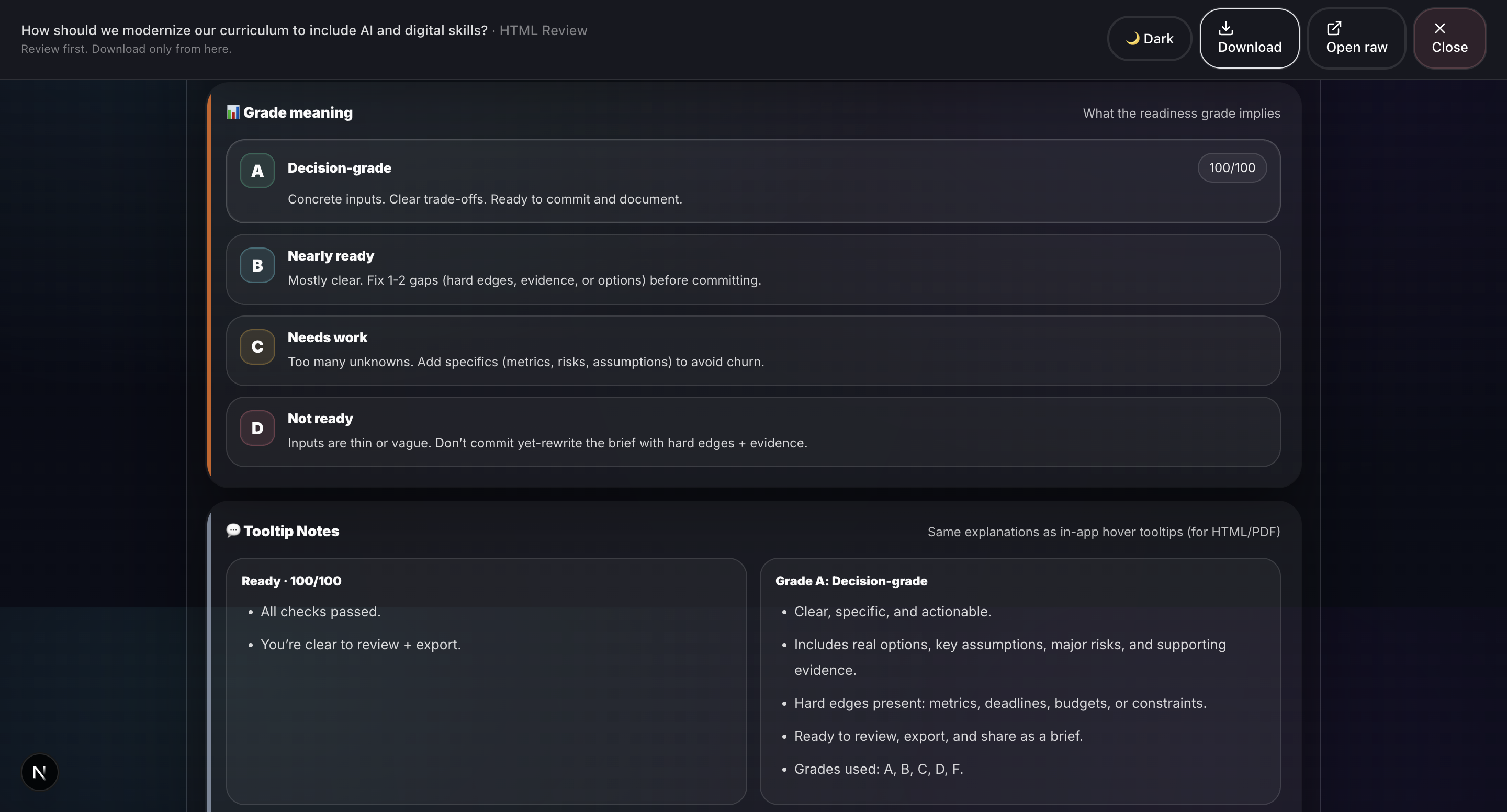Click the grade A badge icon
The image size is (1507, 812).
(257, 170)
